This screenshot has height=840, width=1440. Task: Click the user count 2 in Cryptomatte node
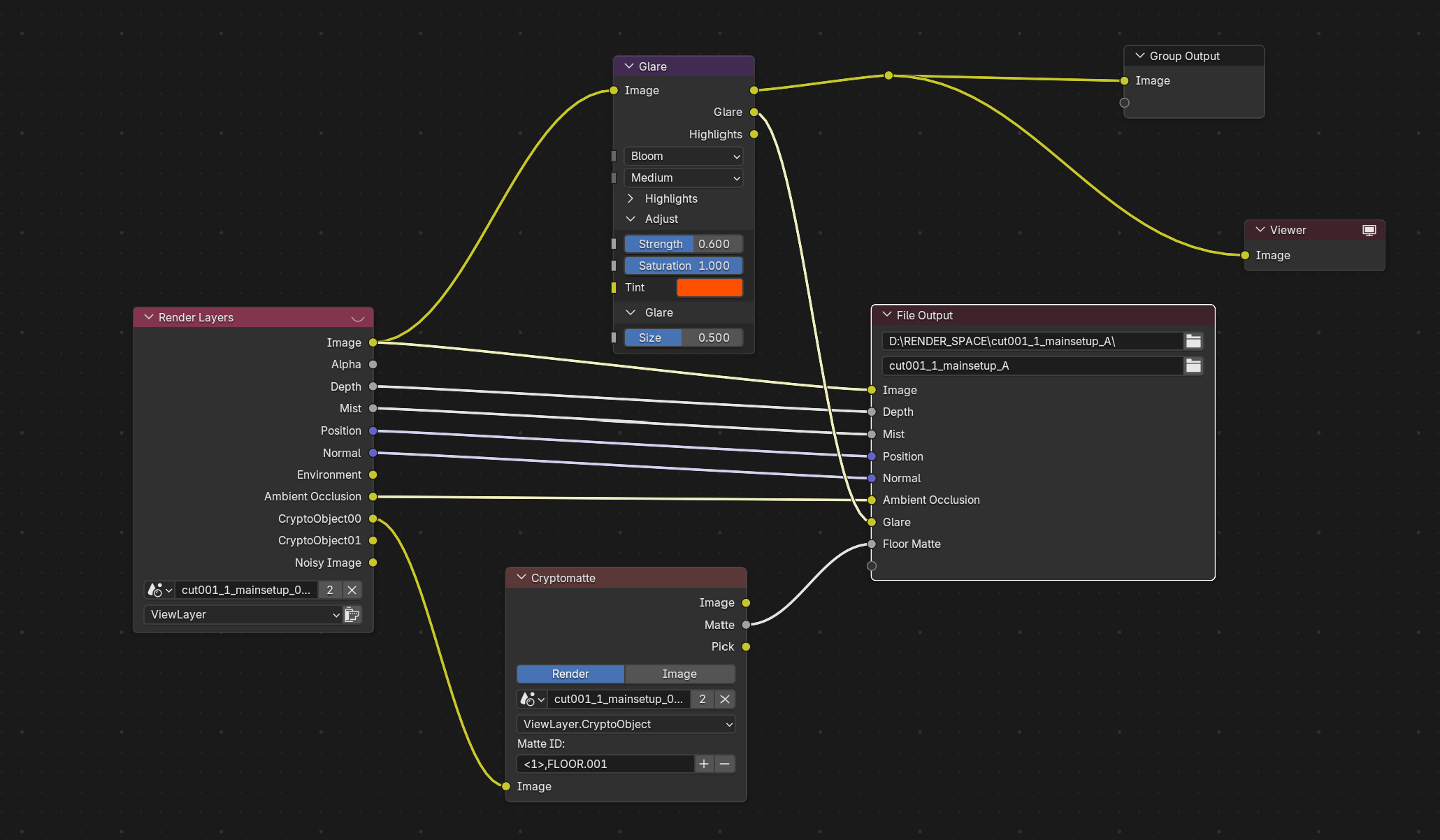coord(703,699)
